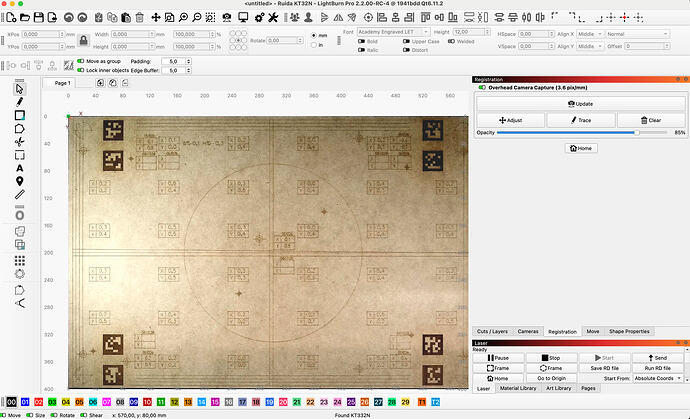Open the Align Y Middle dropdown
690x419 pixels.
click(590, 46)
